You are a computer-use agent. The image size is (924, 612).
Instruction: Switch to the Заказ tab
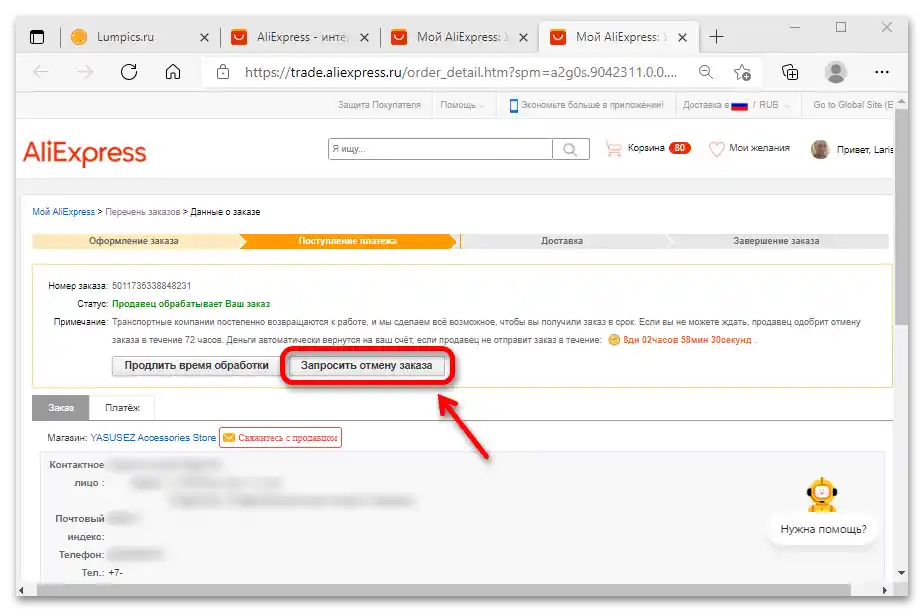61,408
